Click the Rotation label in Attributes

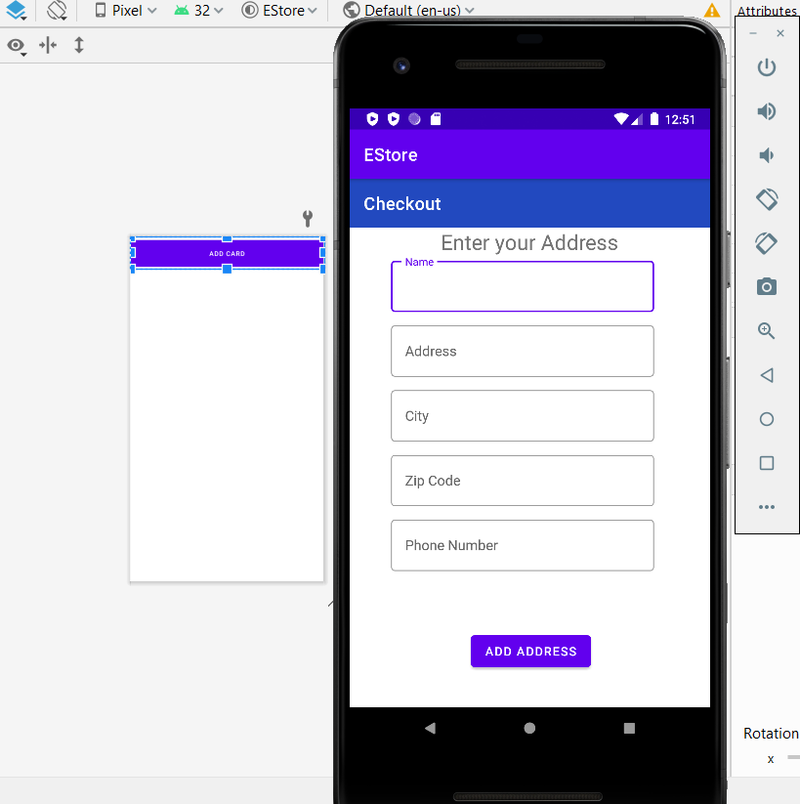tap(771, 733)
